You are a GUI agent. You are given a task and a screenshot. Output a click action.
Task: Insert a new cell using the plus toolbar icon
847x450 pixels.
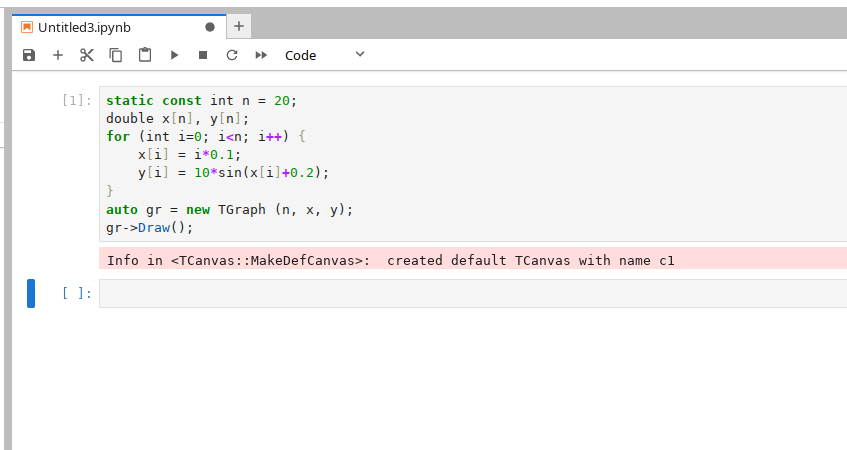(x=58, y=56)
